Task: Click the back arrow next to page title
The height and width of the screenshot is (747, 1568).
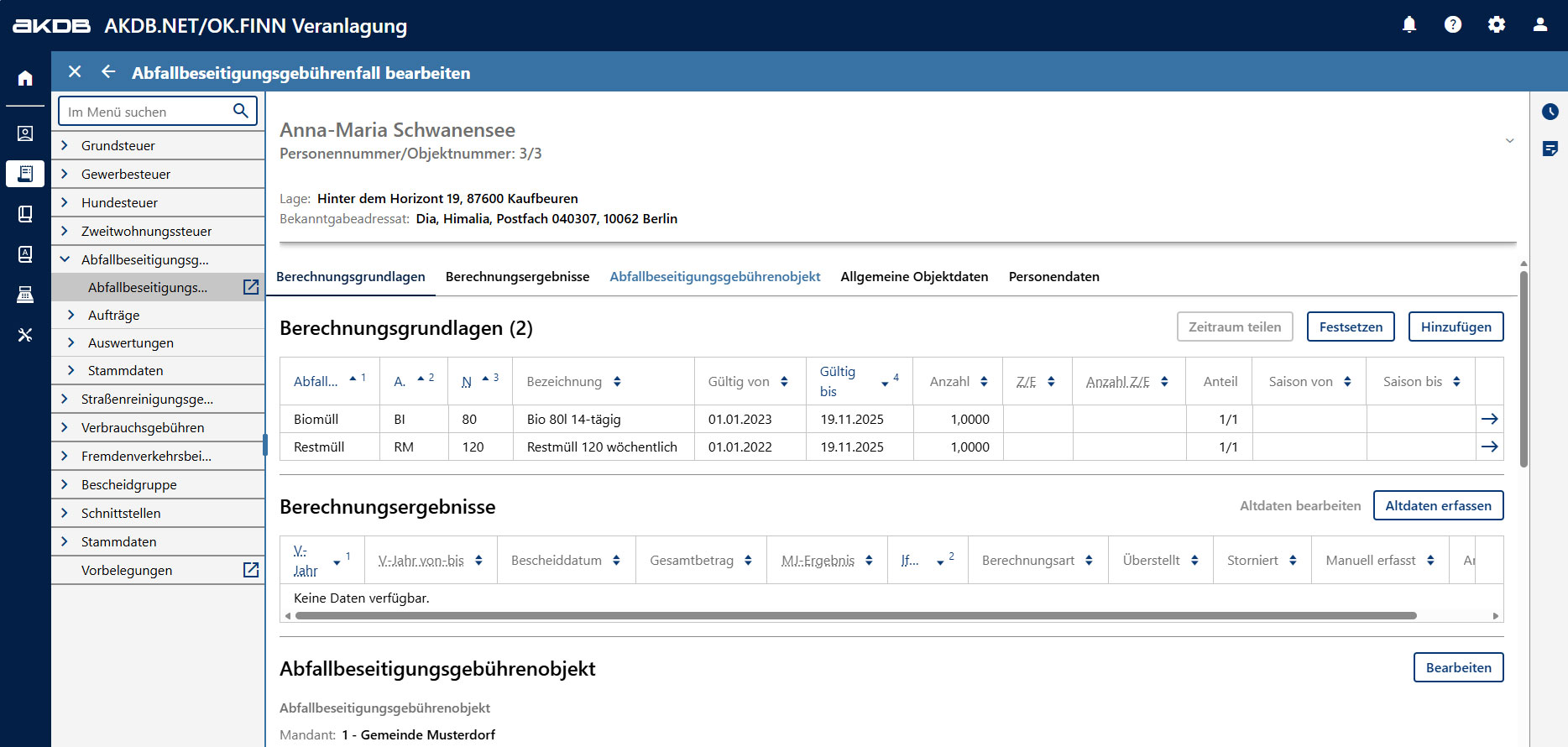Action: click(108, 72)
